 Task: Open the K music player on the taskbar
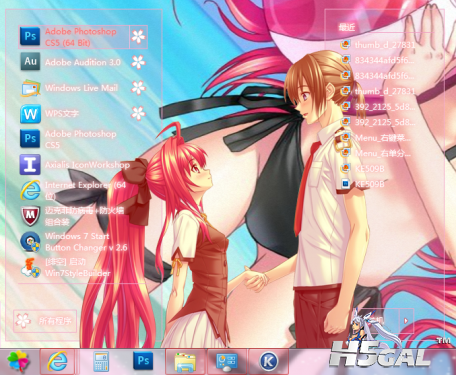(268, 361)
